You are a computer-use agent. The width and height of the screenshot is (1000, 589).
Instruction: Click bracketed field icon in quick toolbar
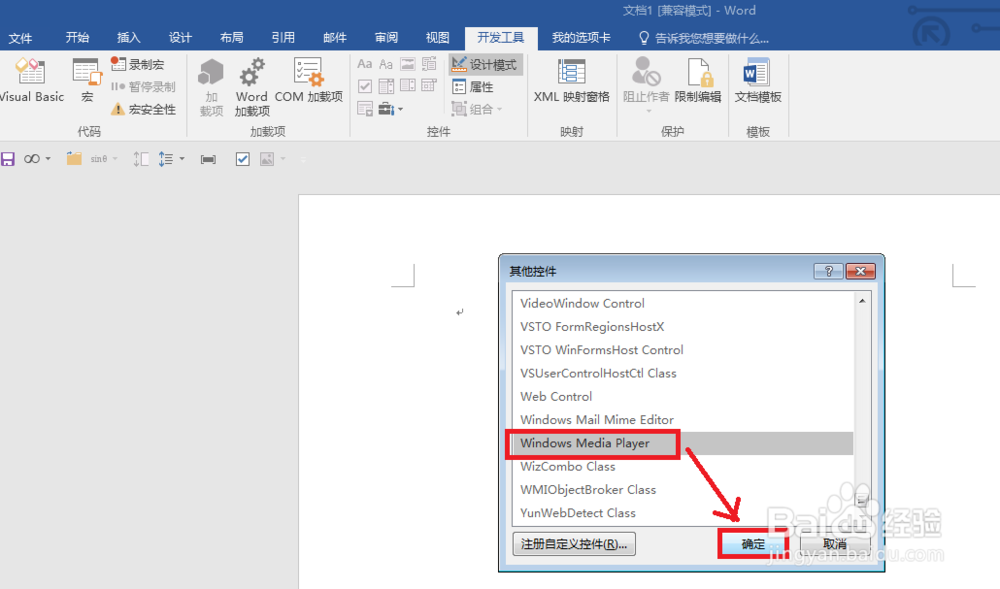[208, 159]
